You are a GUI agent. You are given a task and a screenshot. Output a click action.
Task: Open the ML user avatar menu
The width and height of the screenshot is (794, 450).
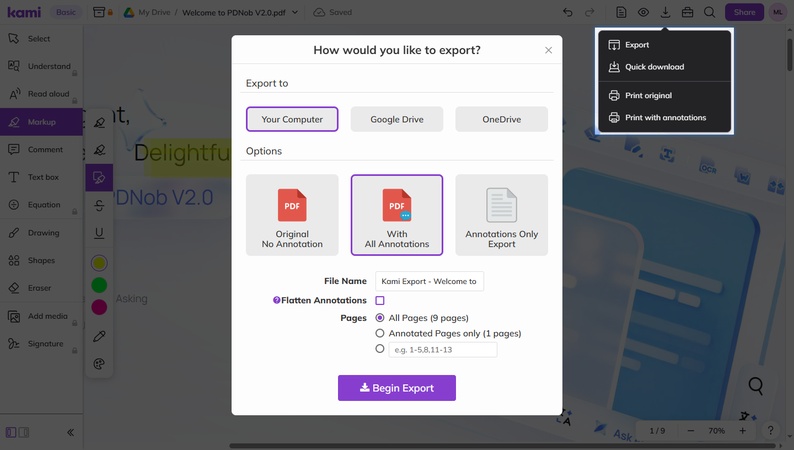[778, 12]
